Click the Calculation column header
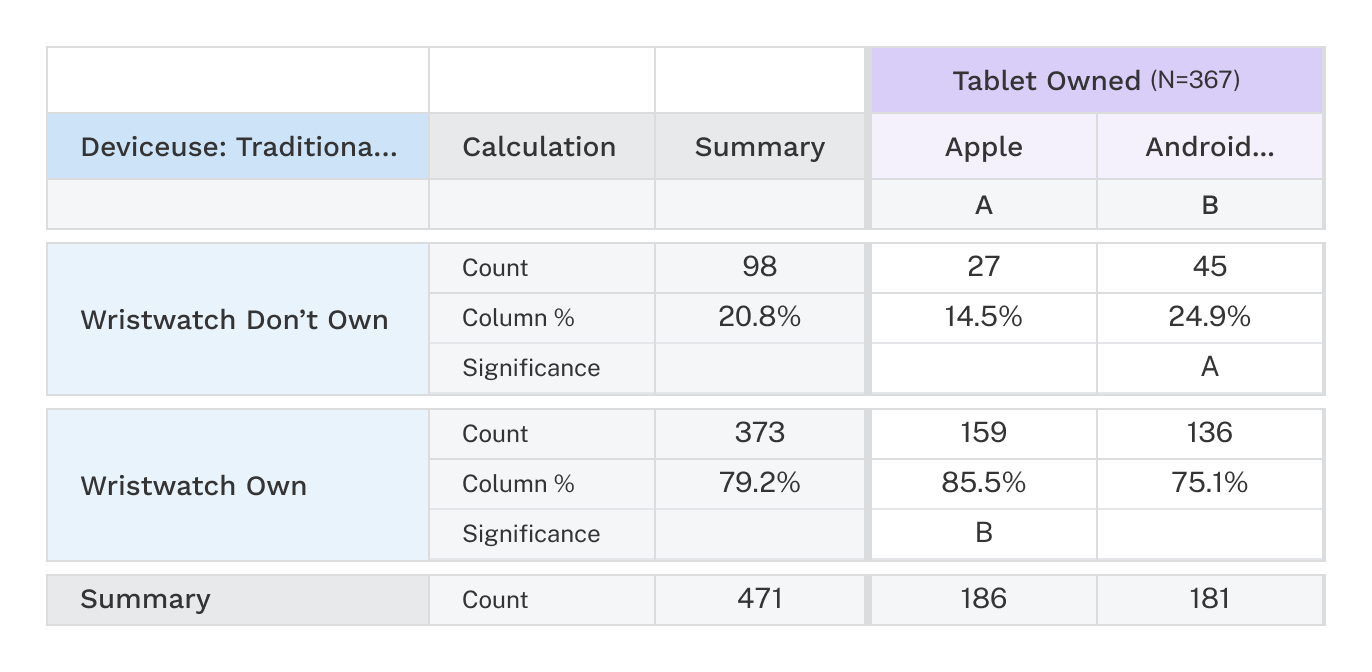Screen dimensions: 1372x672 [540, 147]
